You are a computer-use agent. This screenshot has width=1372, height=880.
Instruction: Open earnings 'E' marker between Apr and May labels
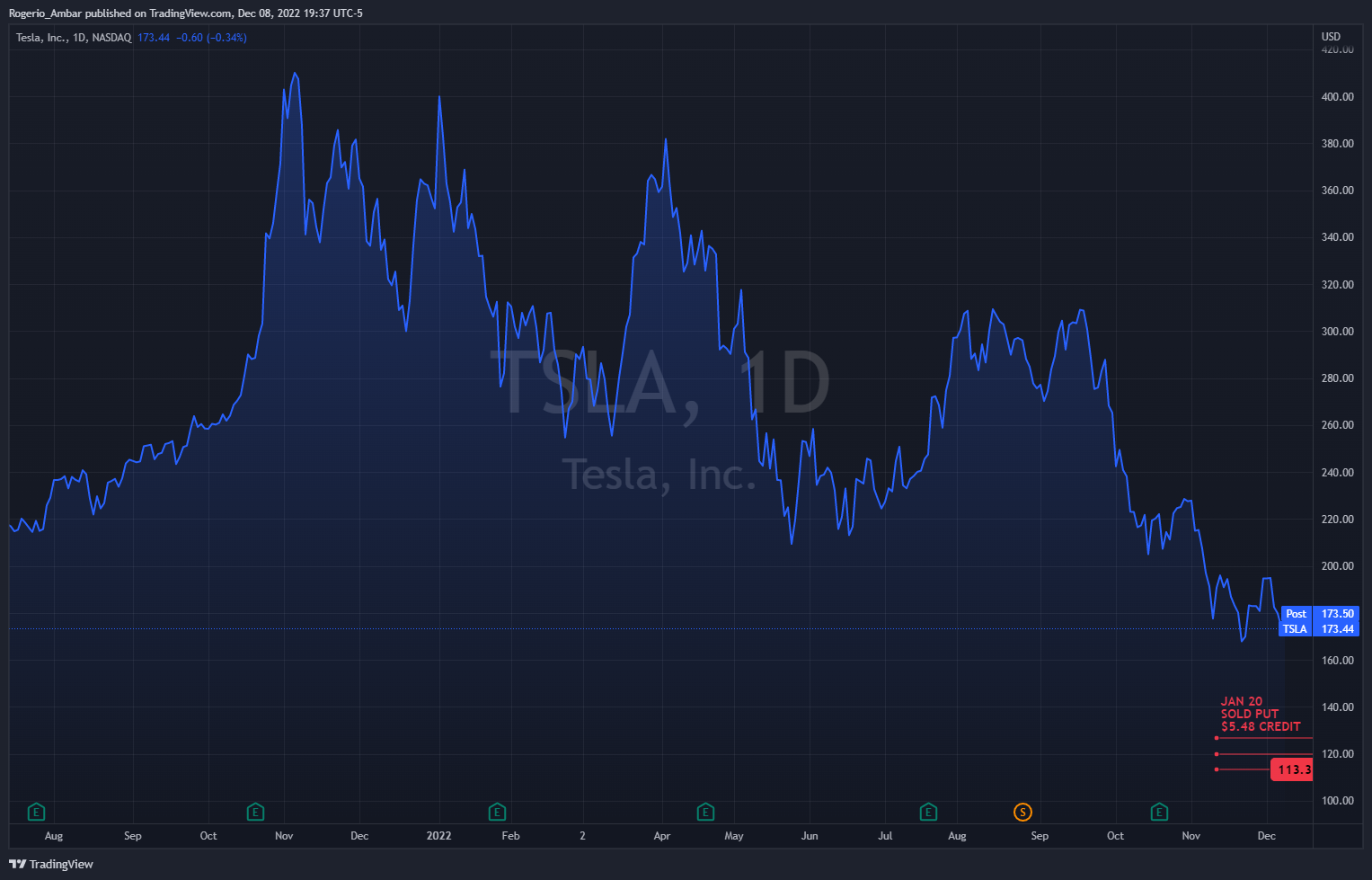click(x=705, y=813)
